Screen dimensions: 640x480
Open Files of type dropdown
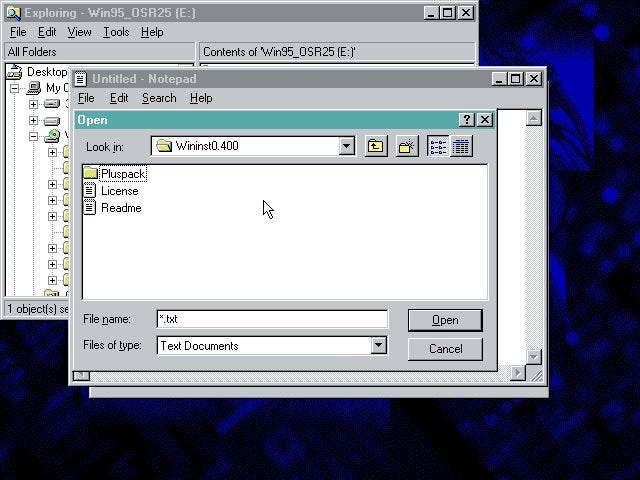(x=378, y=346)
